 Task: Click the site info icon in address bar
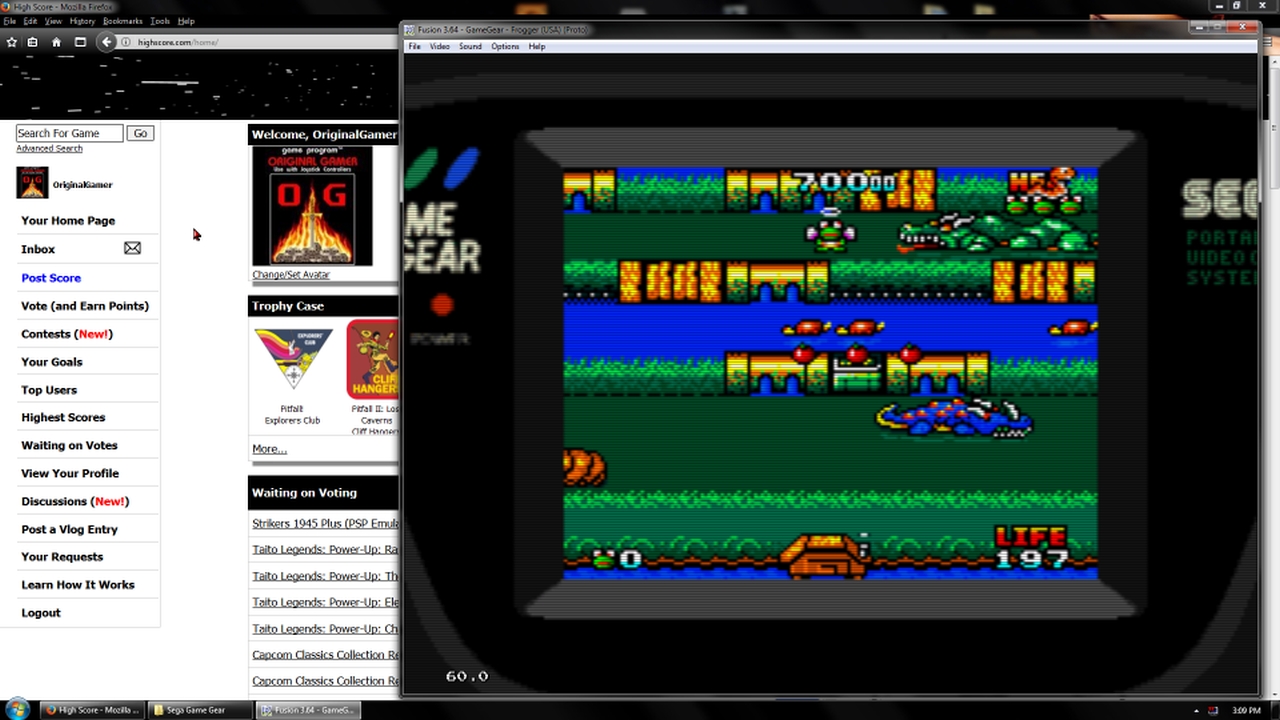[126, 42]
